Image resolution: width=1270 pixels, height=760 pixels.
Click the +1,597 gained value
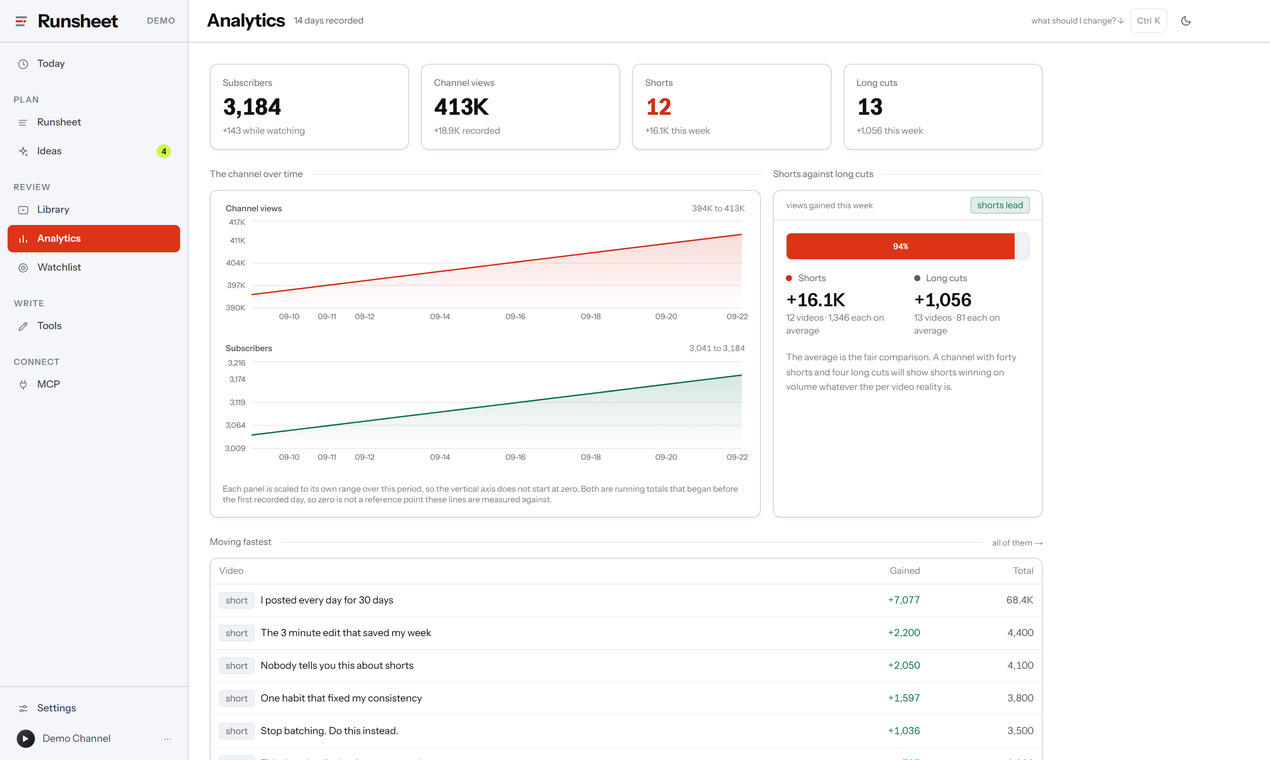[x=904, y=699]
